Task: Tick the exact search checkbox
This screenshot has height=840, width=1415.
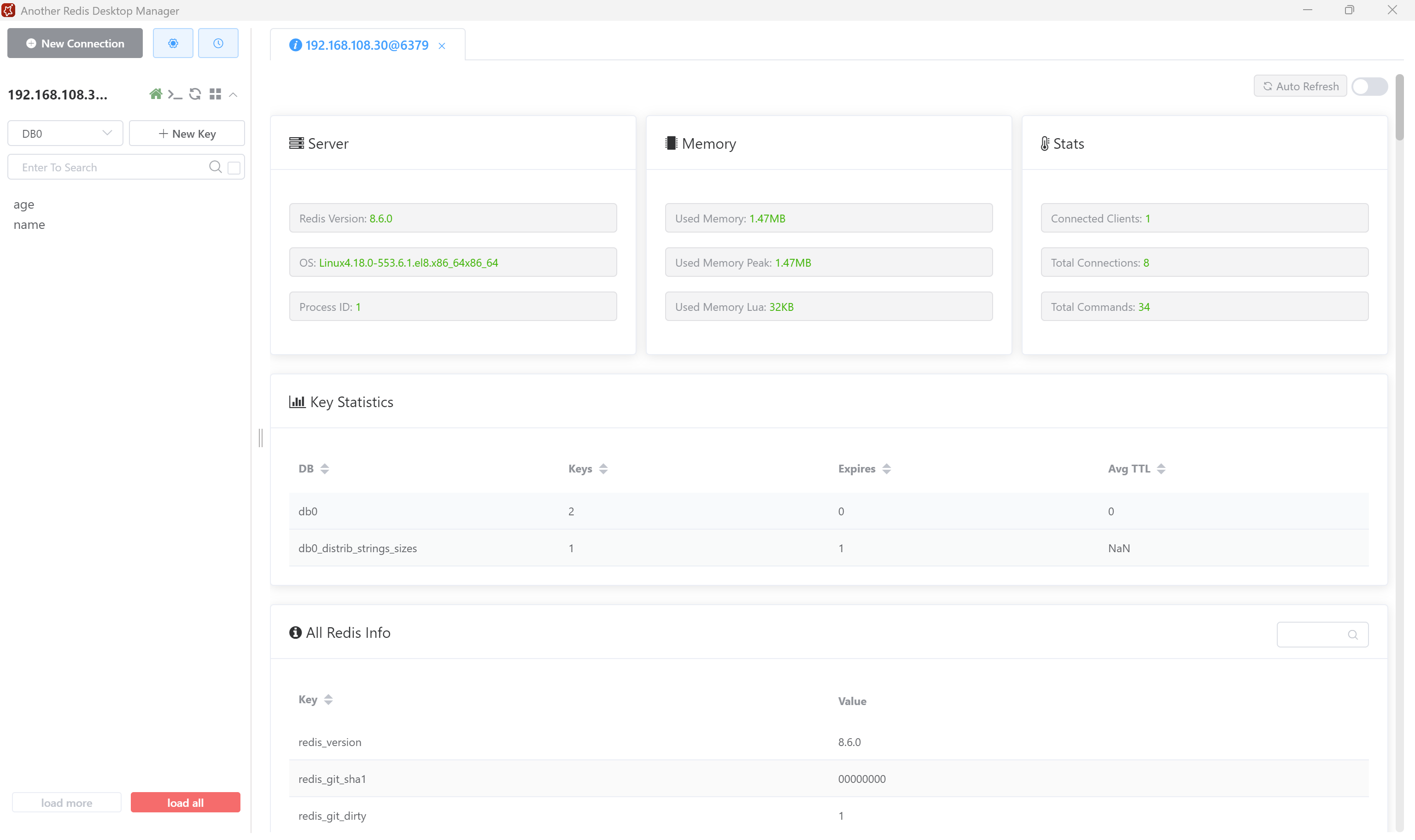Action: coord(234,168)
